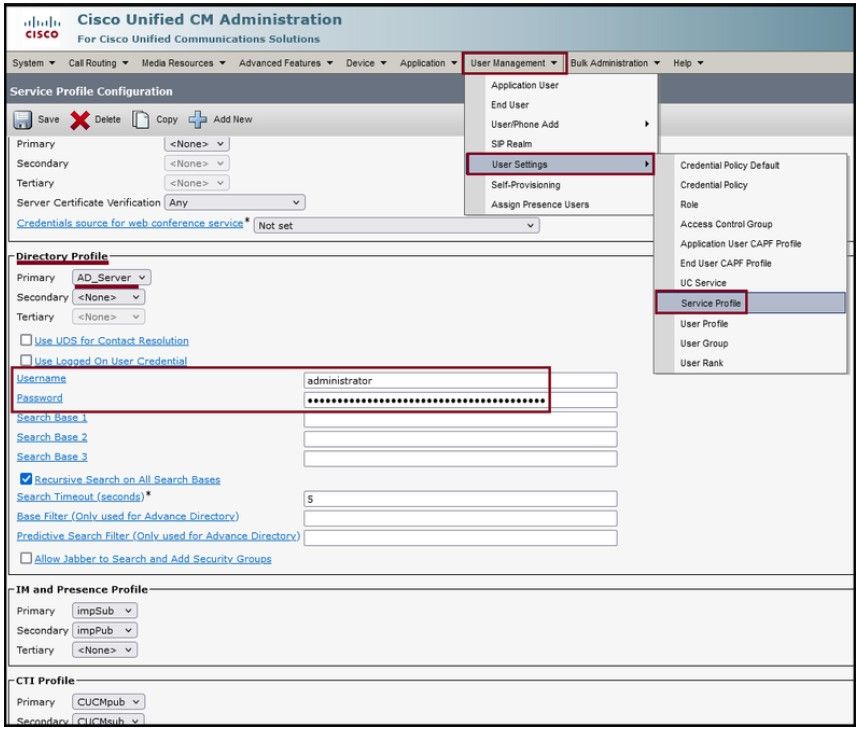Viewport: 858px width, 730px height.
Task: Choose User Rank submenu entry
Action: click(x=751, y=363)
